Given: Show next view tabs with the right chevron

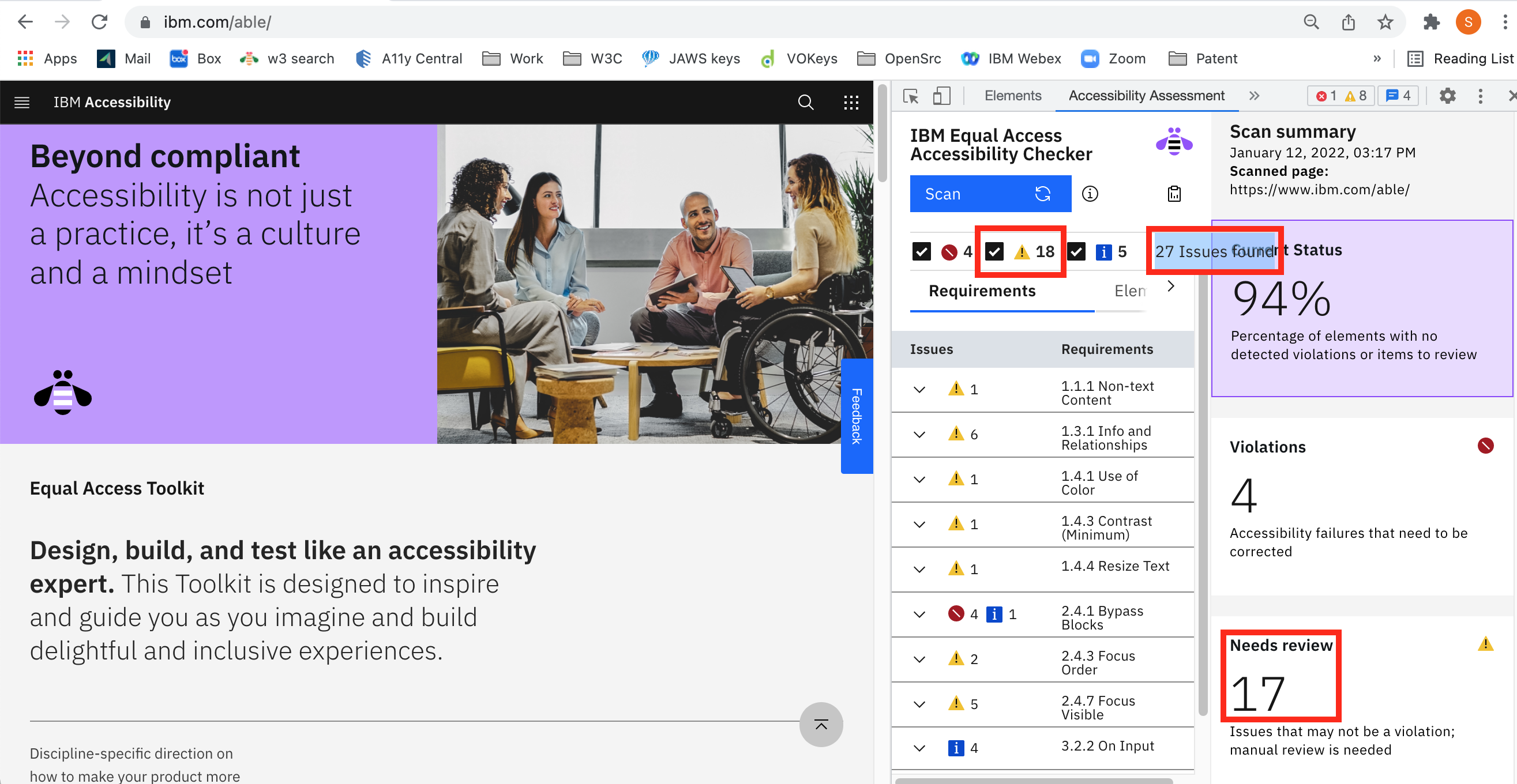Looking at the screenshot, I should (x=1171, y=287).
